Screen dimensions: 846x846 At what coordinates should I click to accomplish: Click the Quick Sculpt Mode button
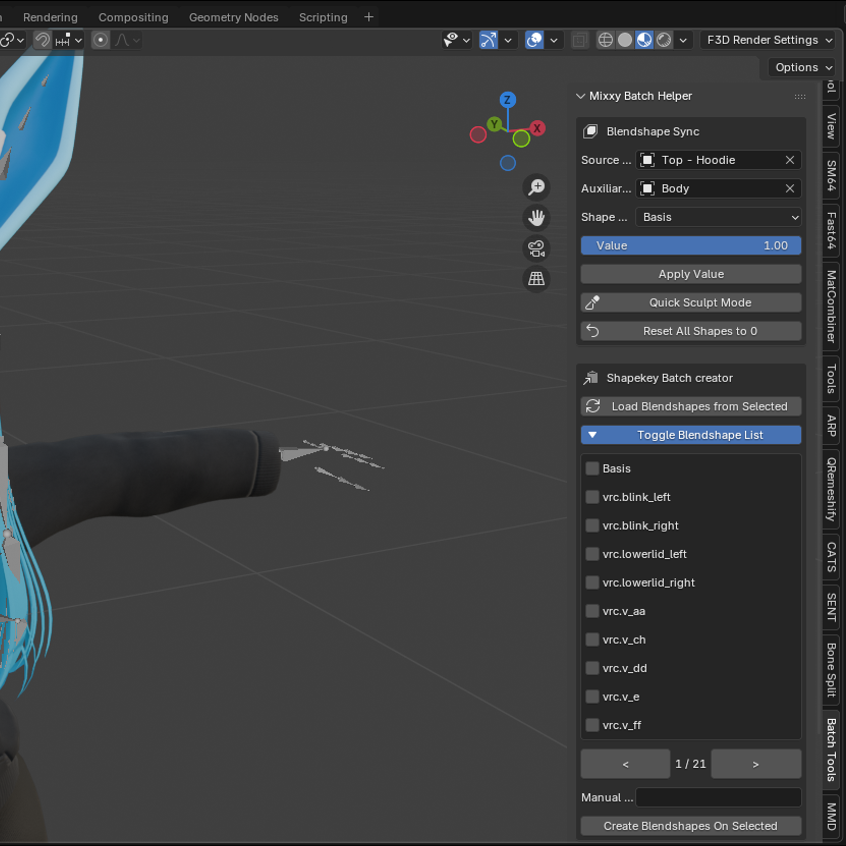691,303
